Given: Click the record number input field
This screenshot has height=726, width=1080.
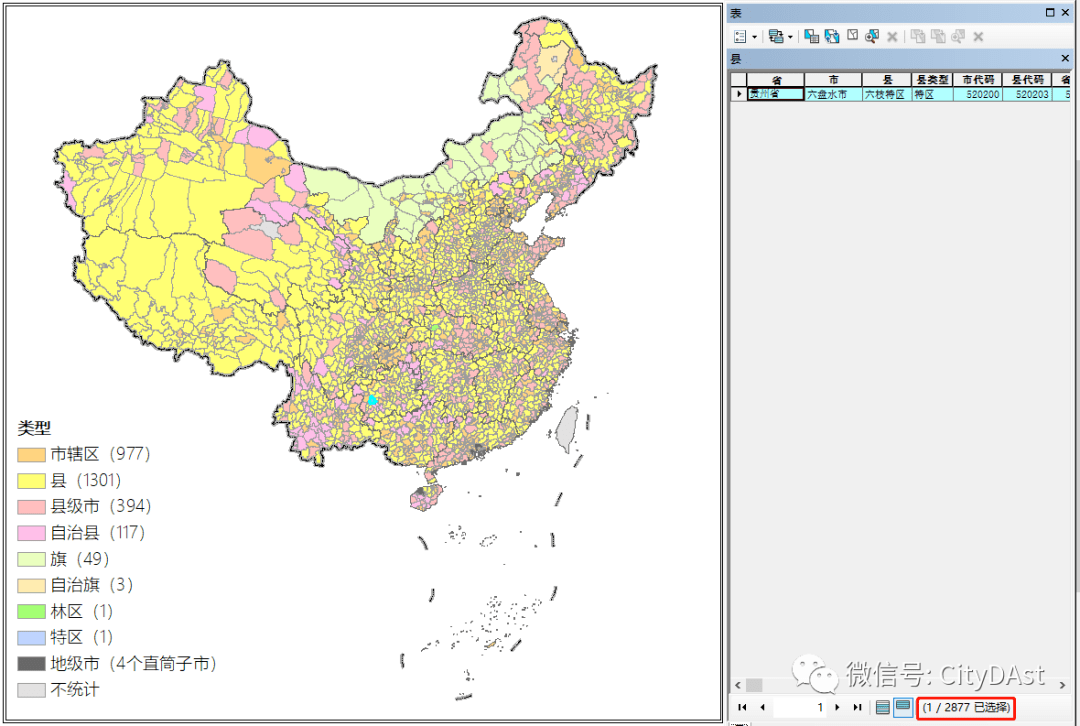Looking at the screenshot, I should pos(800,707).
